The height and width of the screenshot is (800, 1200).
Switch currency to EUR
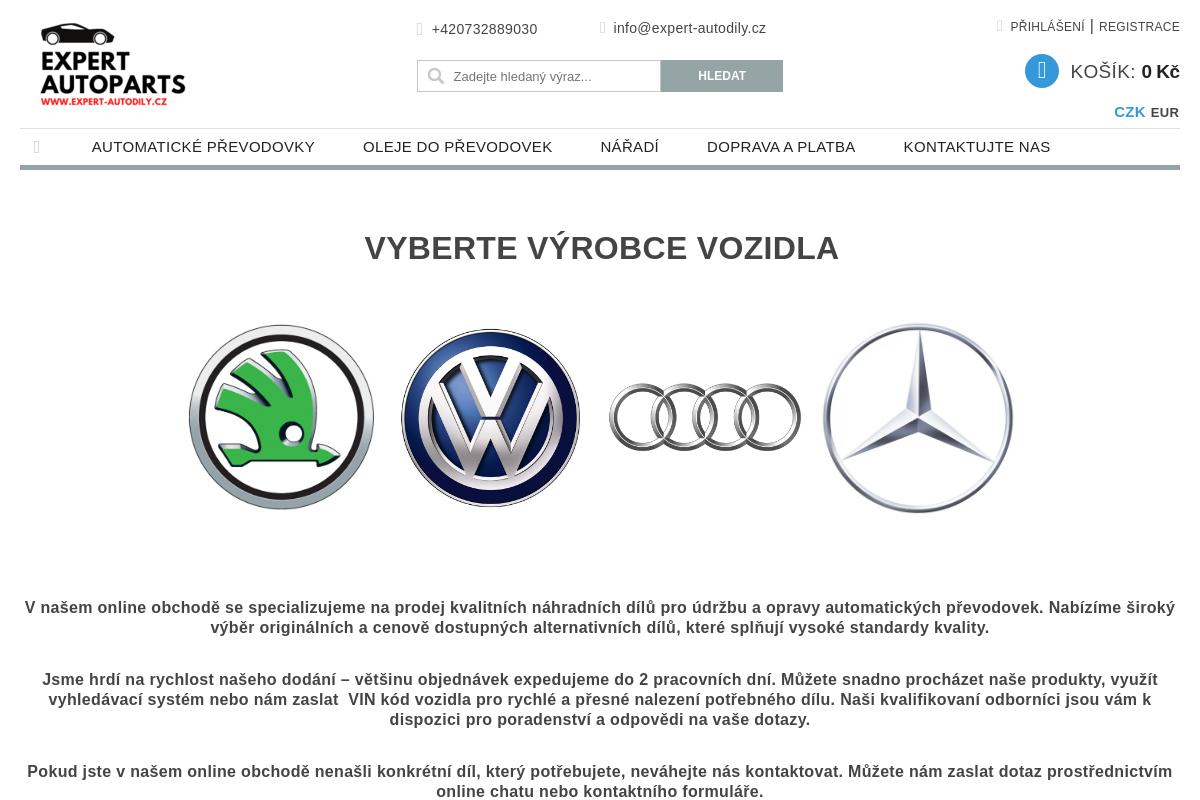[1164, 112]
